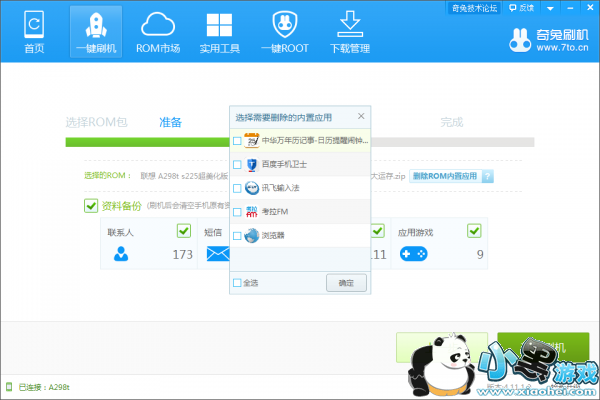Check the 中华万年历记事 checkbox
Image resolution: width=600 pixels, height=400 pixels.
click(237, 141)
